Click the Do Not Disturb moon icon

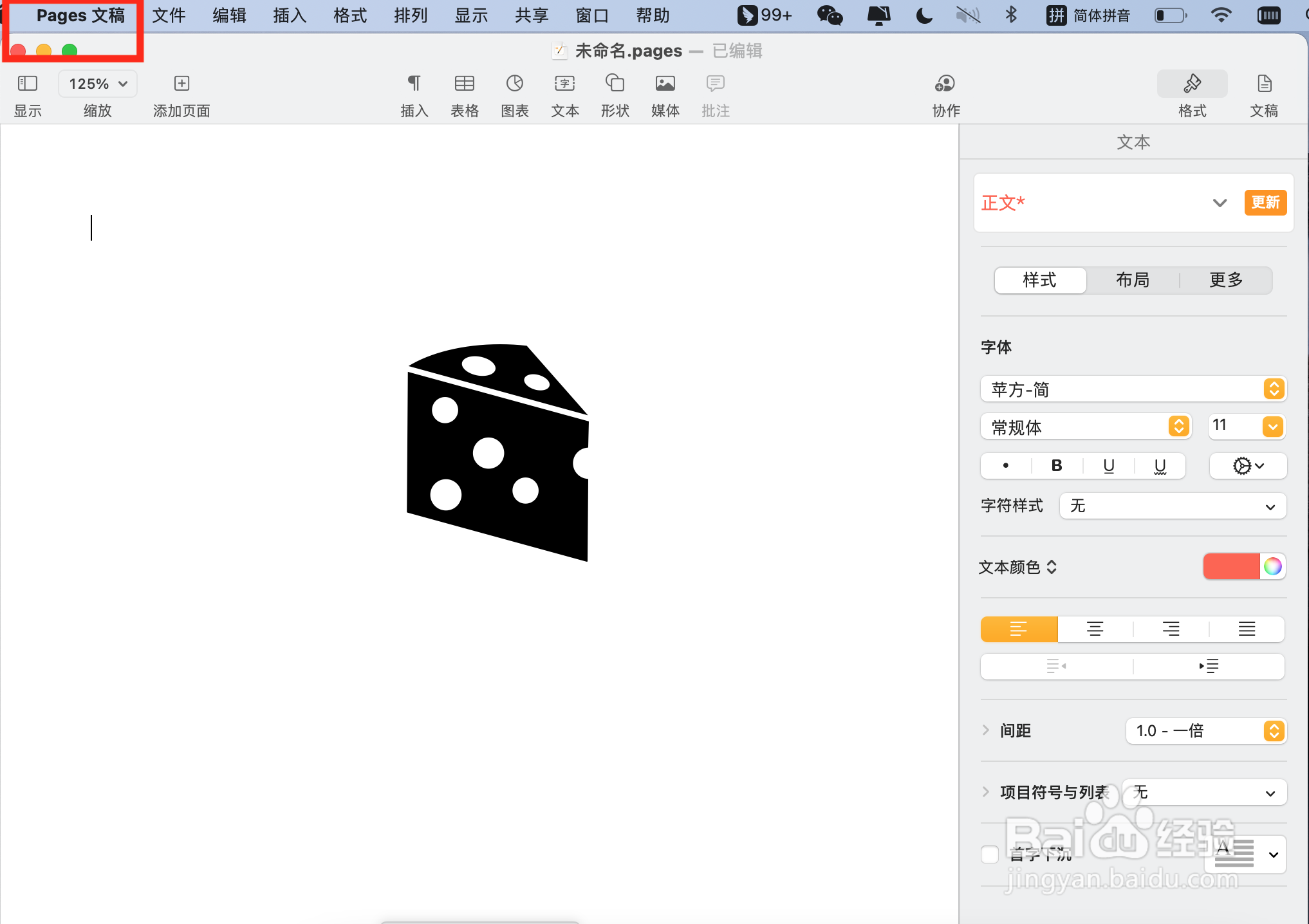(x=924, y=15)
